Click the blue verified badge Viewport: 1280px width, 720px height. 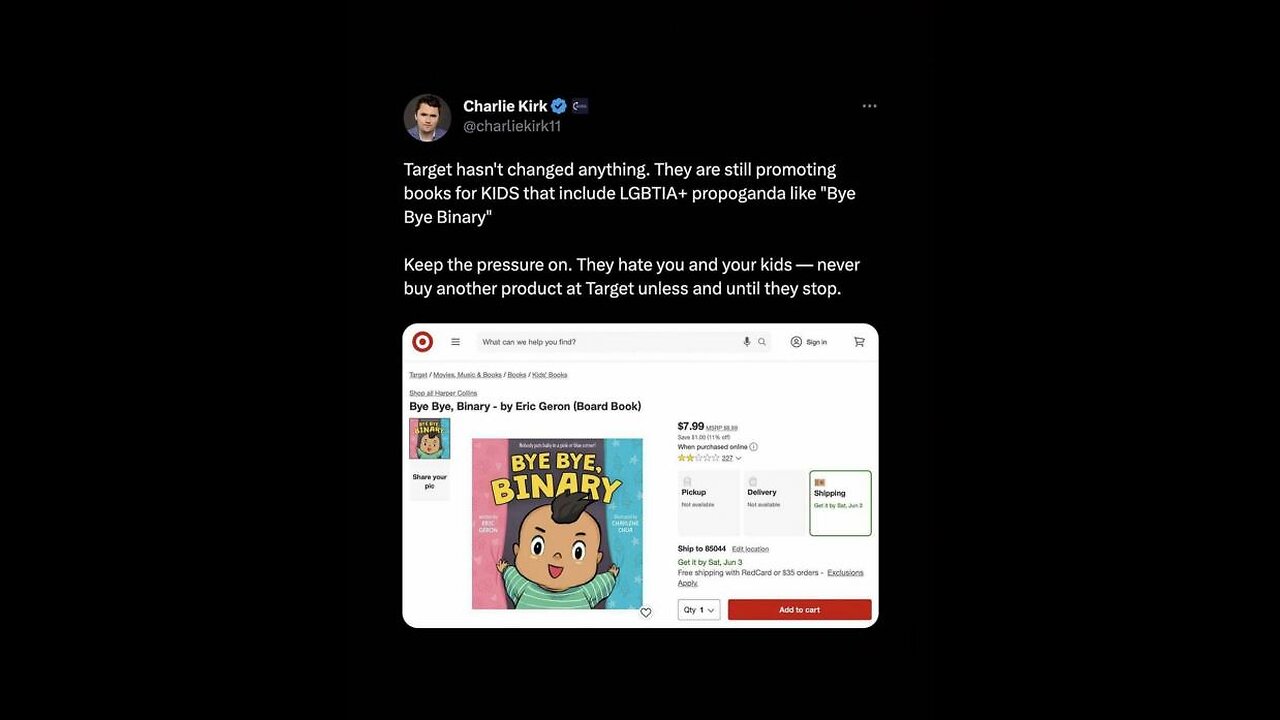click(559, 106)
